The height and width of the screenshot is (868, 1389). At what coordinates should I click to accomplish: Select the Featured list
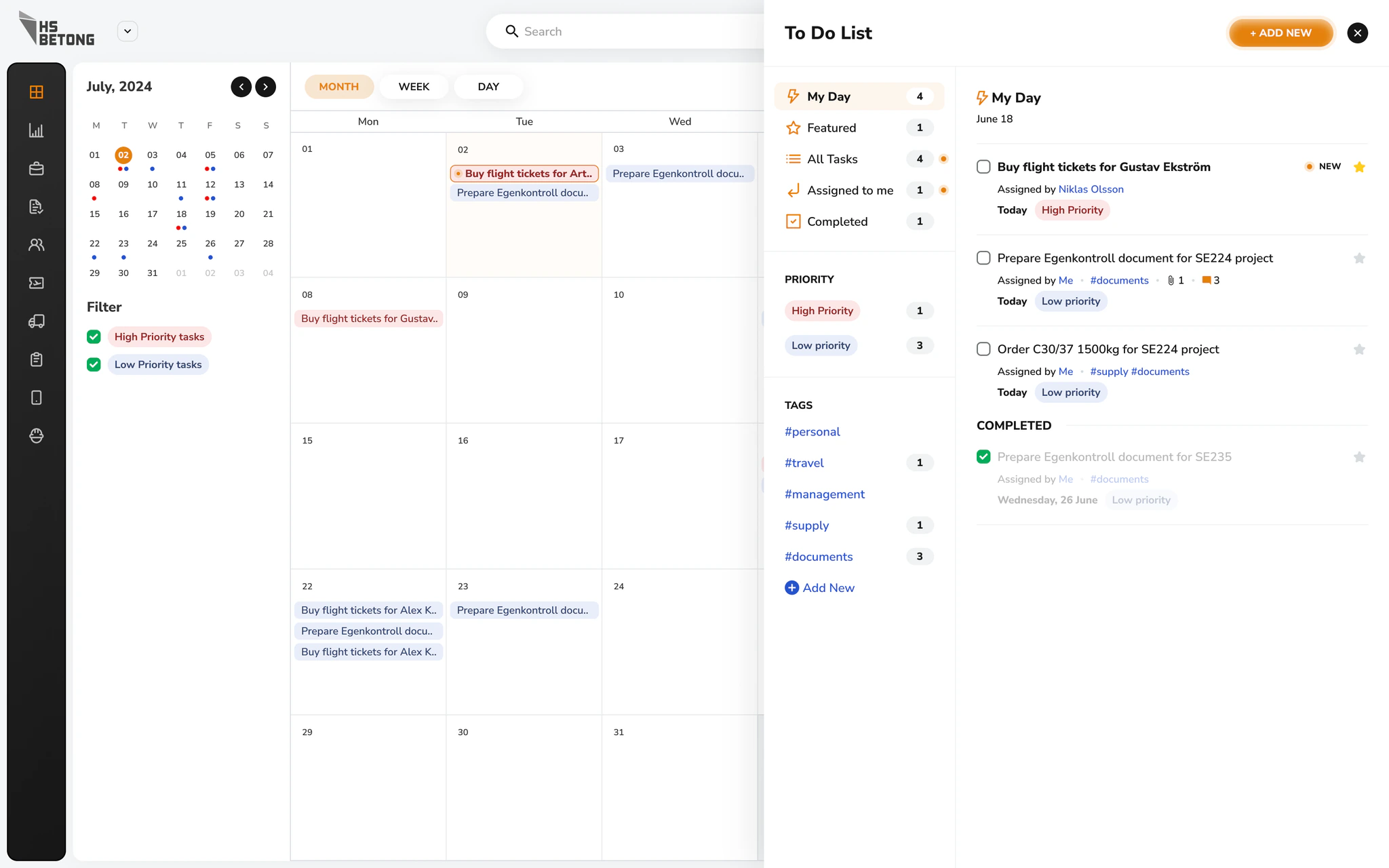click(x=859, y=127)
